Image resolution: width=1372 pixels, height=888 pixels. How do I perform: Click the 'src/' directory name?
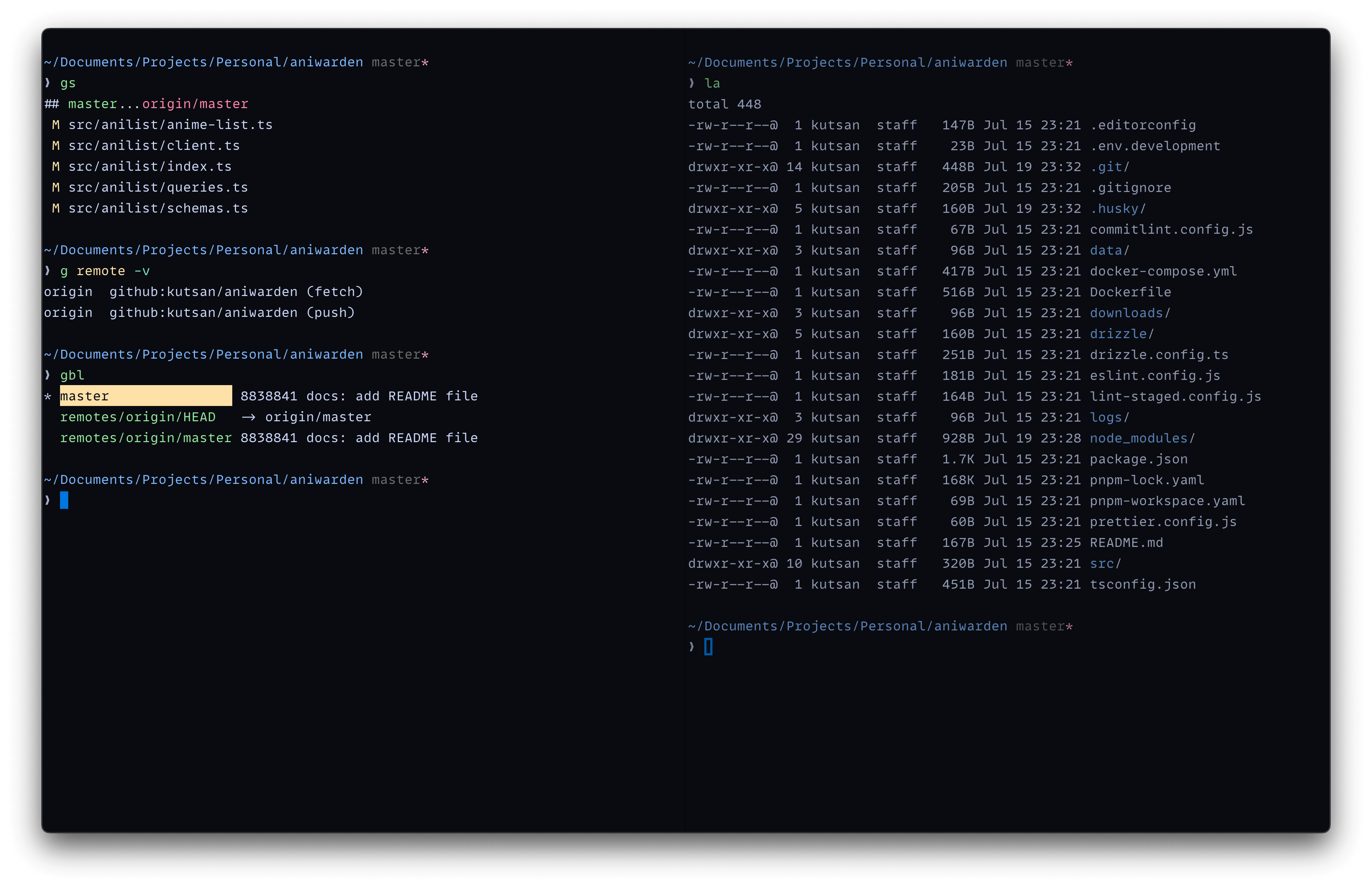[1106, 564]
